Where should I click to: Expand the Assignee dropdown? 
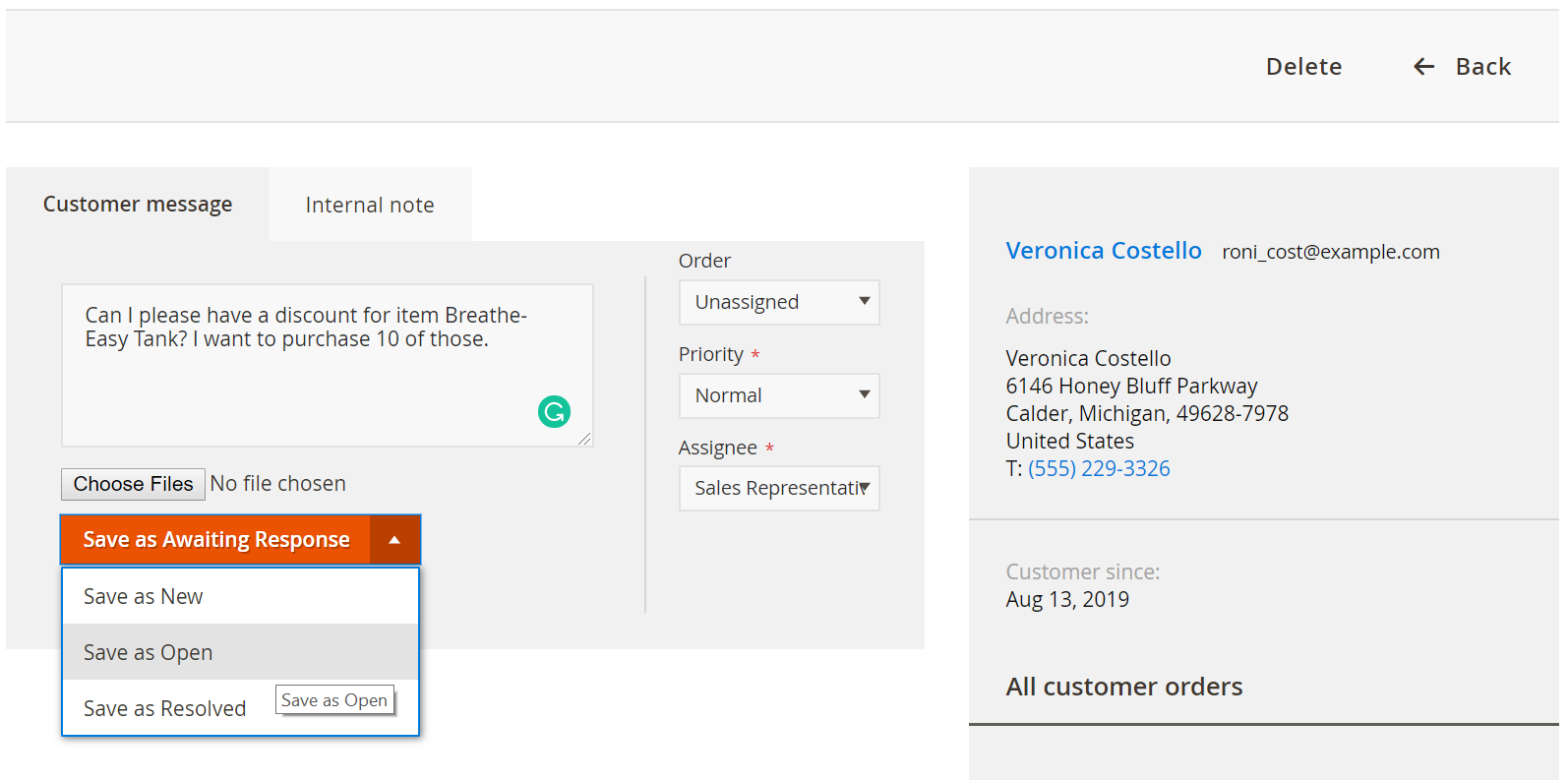pos(779,489)
